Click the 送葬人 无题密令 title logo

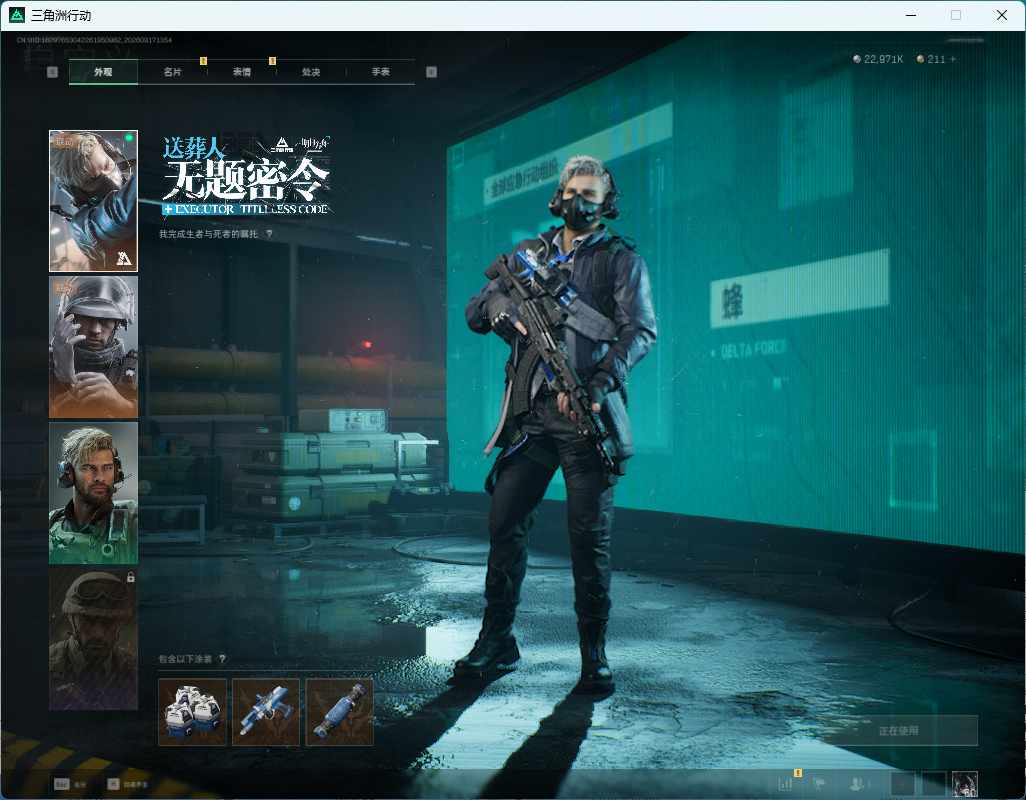coord(247,175)
